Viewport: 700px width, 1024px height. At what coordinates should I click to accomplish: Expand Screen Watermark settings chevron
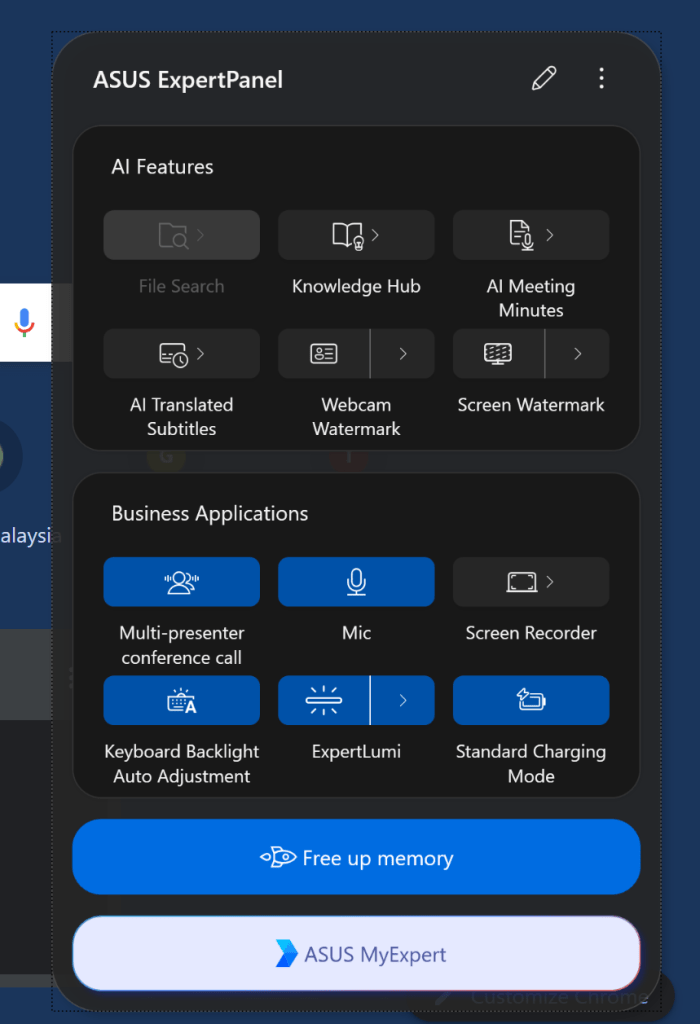(x=577, y=353)
